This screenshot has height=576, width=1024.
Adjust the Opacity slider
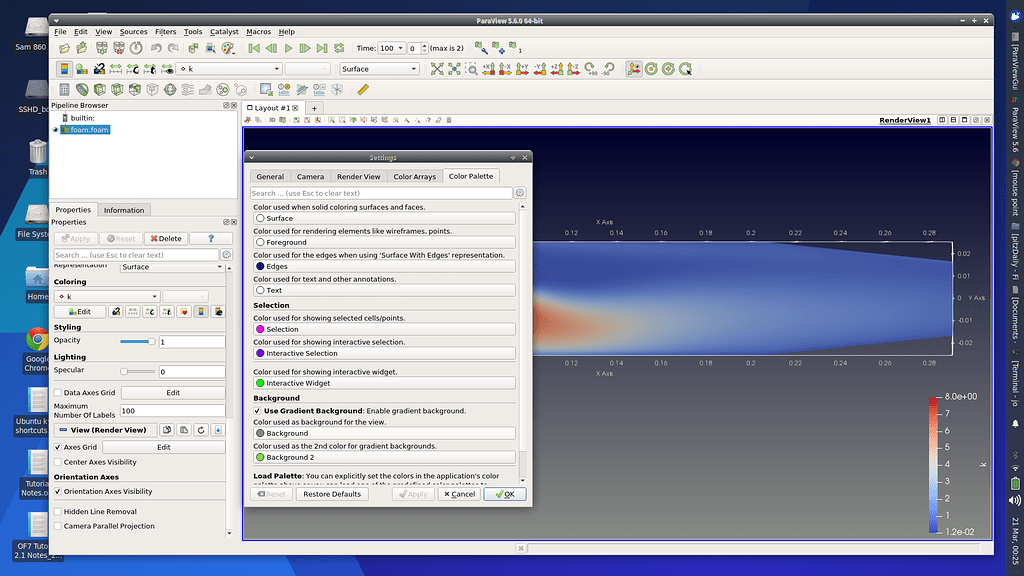tap(138, 342)
